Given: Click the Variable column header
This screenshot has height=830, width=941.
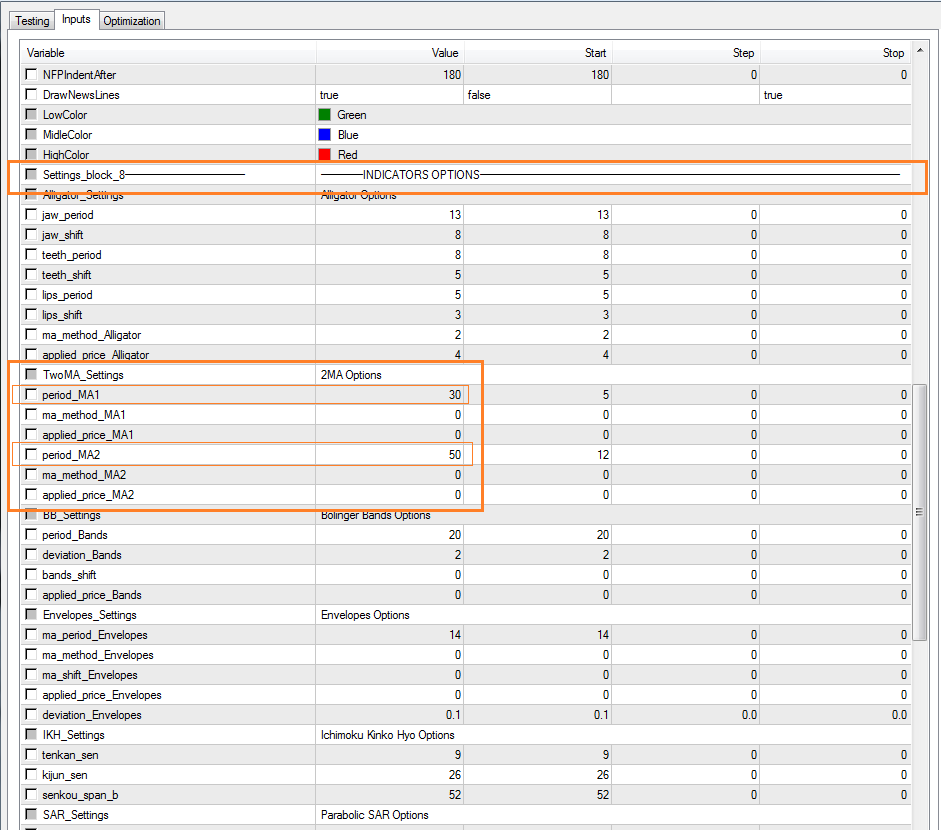Looking at the screenshot, I should (x=168, y=53).
